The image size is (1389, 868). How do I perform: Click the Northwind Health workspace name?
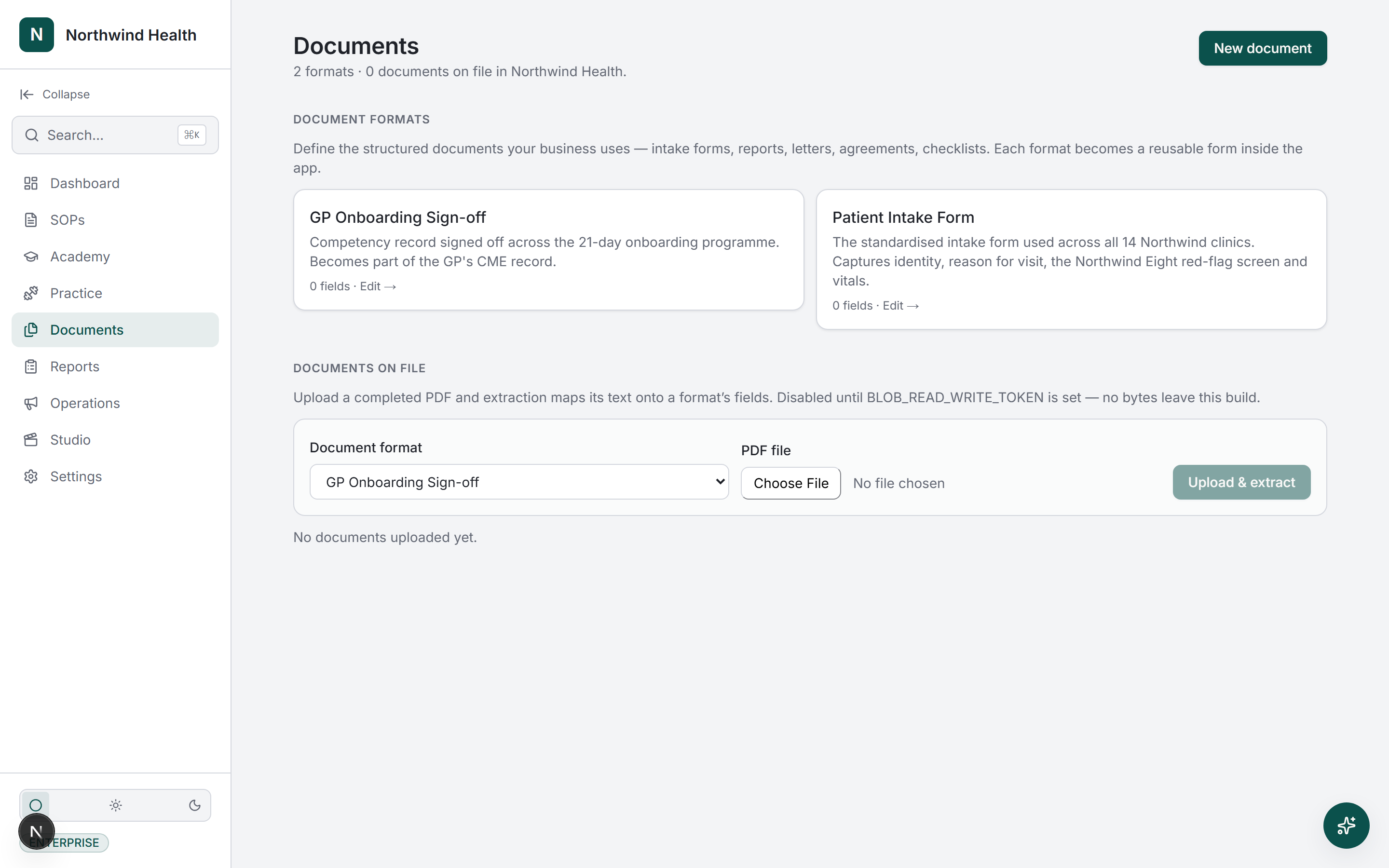tap(131, 35)
